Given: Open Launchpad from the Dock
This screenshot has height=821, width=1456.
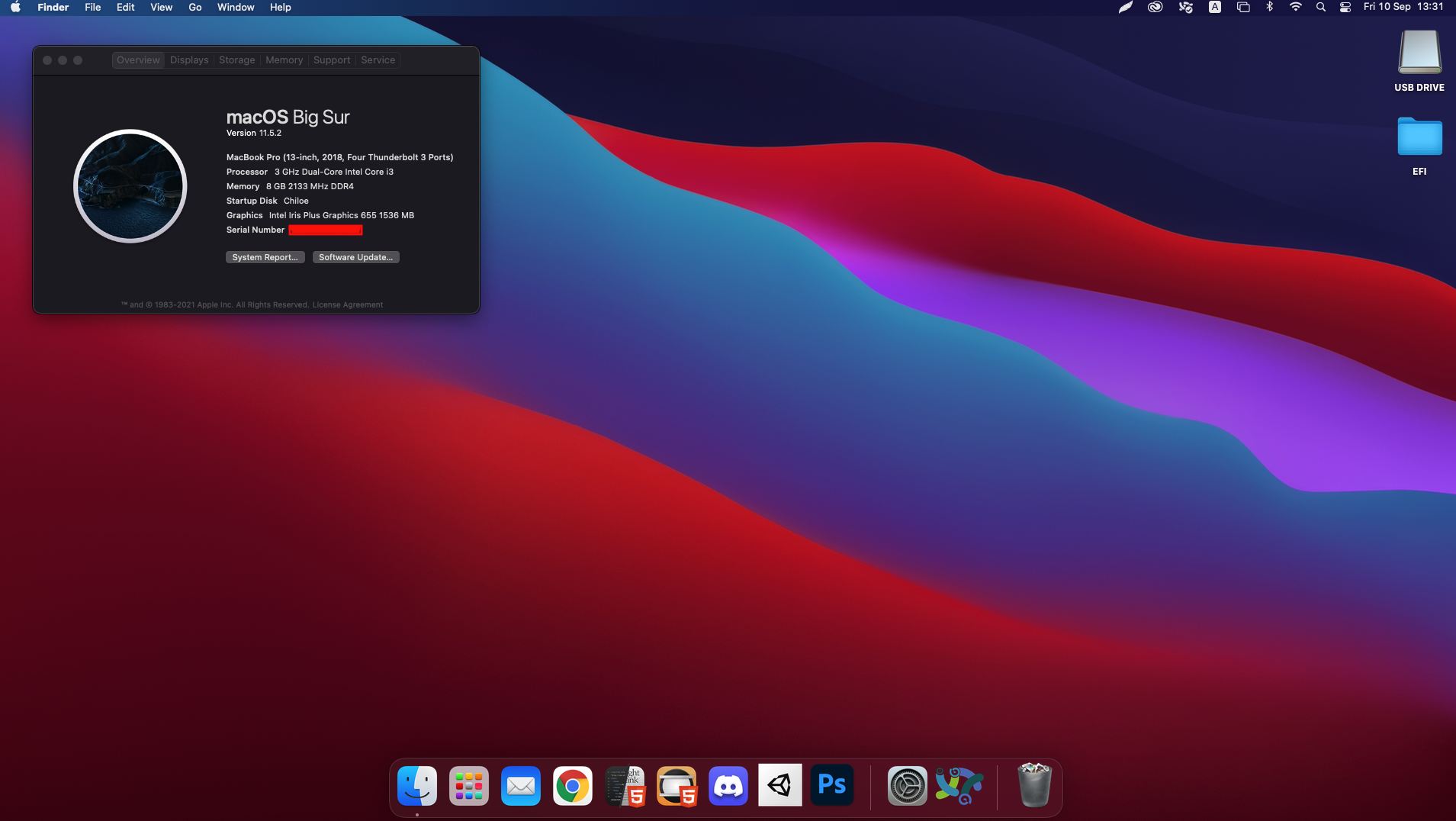Looking at the screenshot, I should click(469, 786).
